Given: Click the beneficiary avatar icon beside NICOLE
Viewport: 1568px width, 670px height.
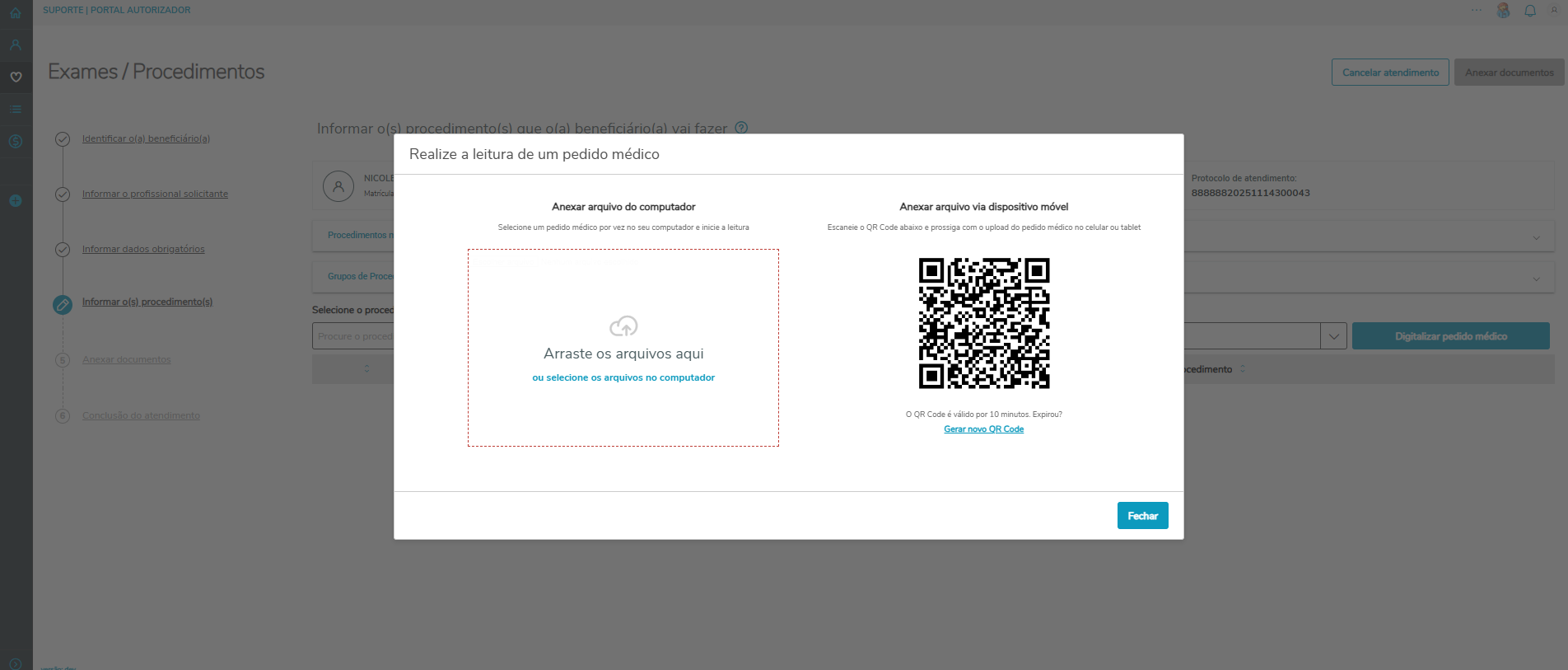Looking at the screenshot, I should click(338, 186).
